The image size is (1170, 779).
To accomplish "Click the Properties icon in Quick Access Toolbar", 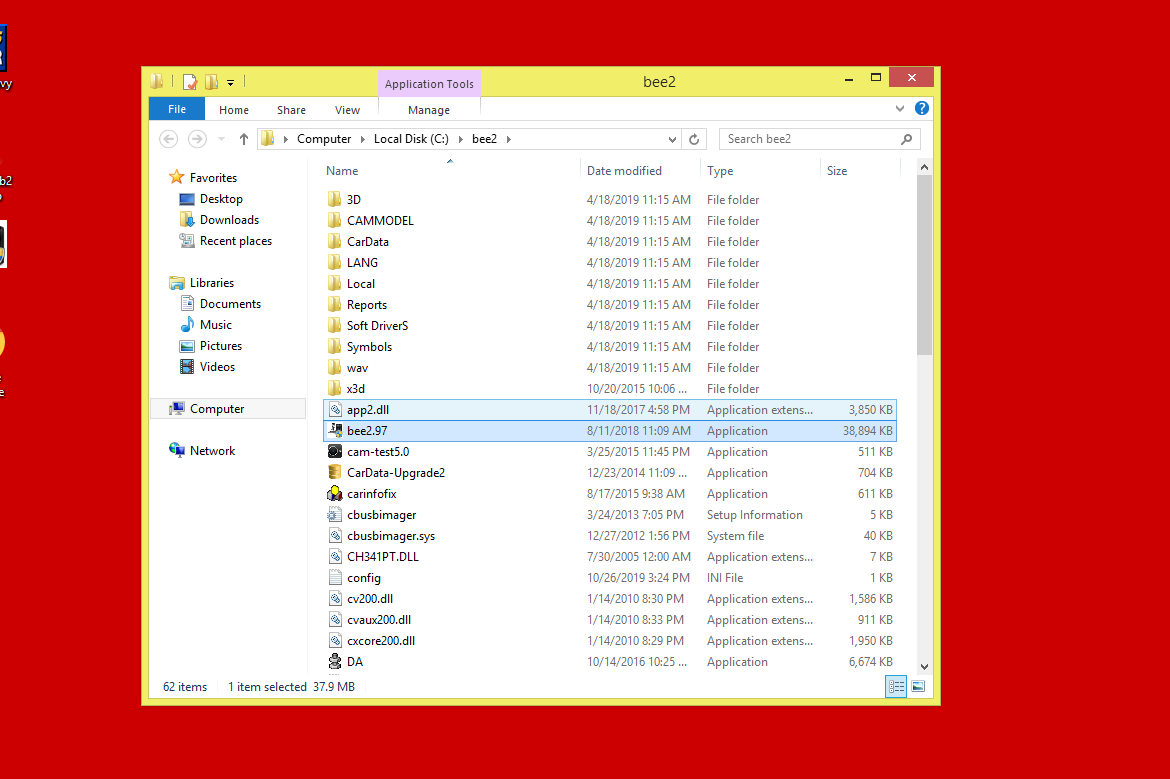I will (190, 82).
